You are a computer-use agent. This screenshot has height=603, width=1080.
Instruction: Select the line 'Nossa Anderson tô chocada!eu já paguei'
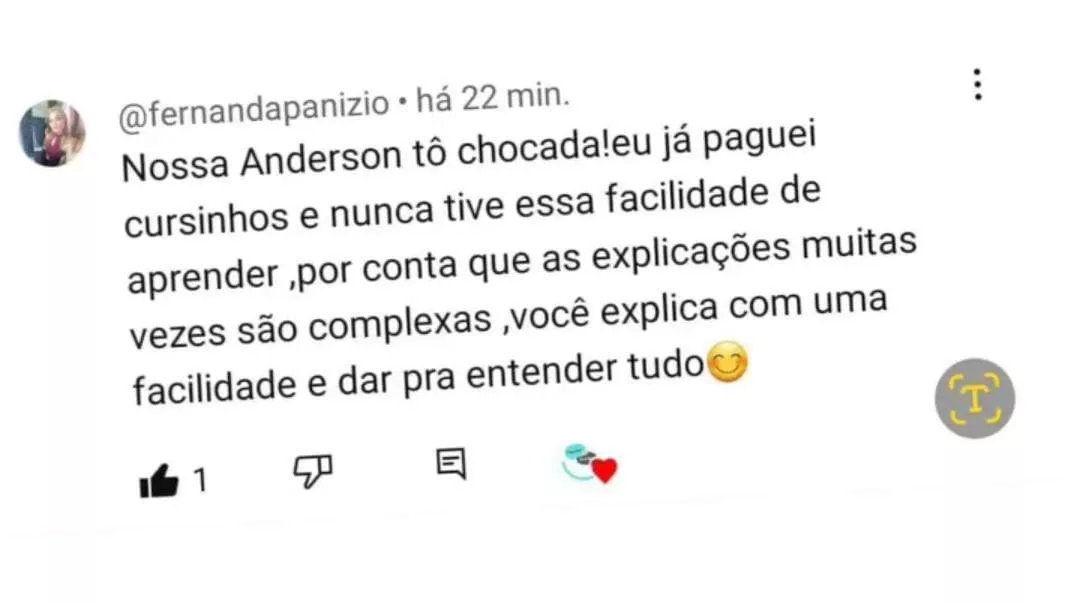(469, 152)
